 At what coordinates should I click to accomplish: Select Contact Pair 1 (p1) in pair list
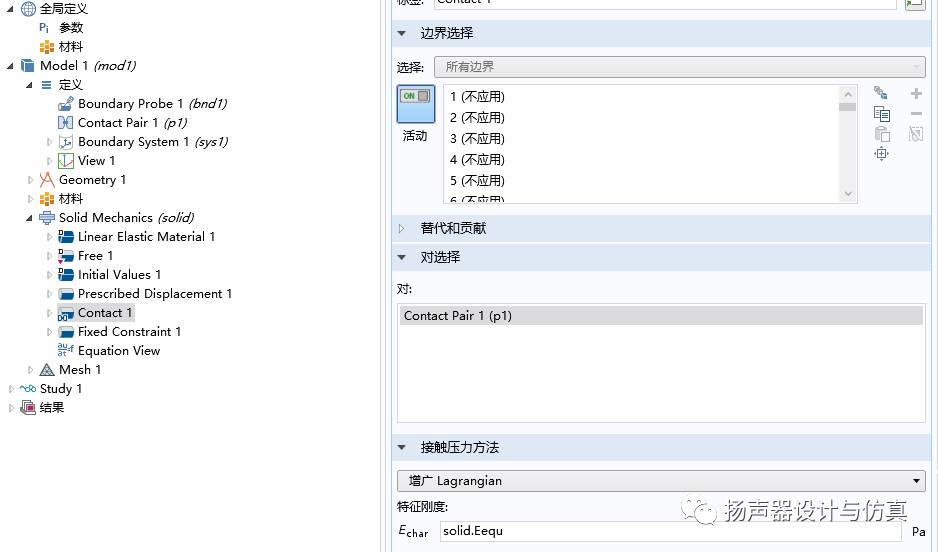coord(660,316)
